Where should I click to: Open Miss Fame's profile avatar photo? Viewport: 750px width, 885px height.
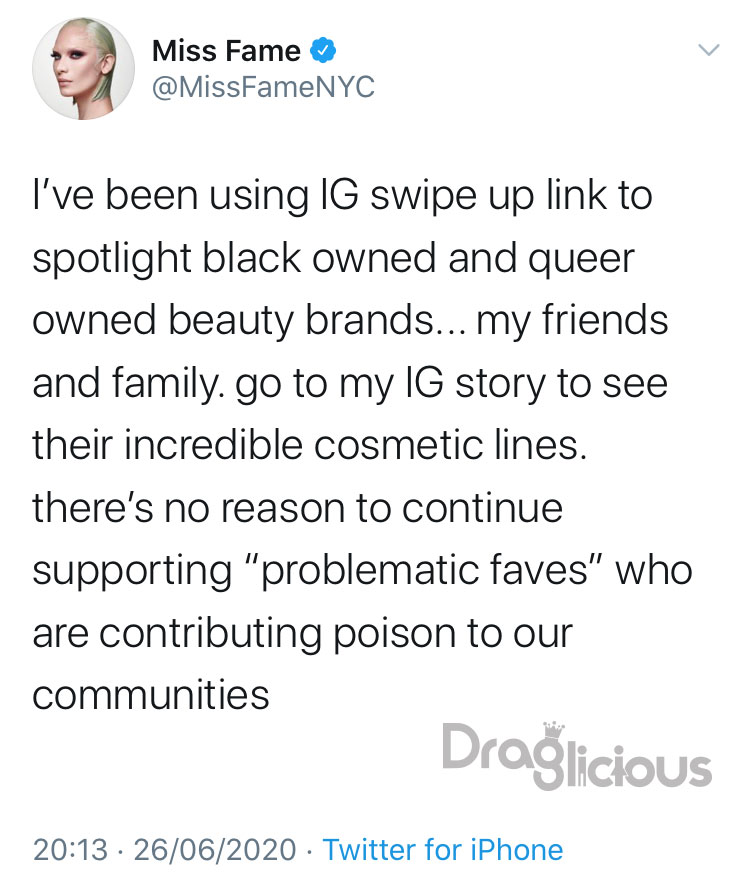point(84,68)
